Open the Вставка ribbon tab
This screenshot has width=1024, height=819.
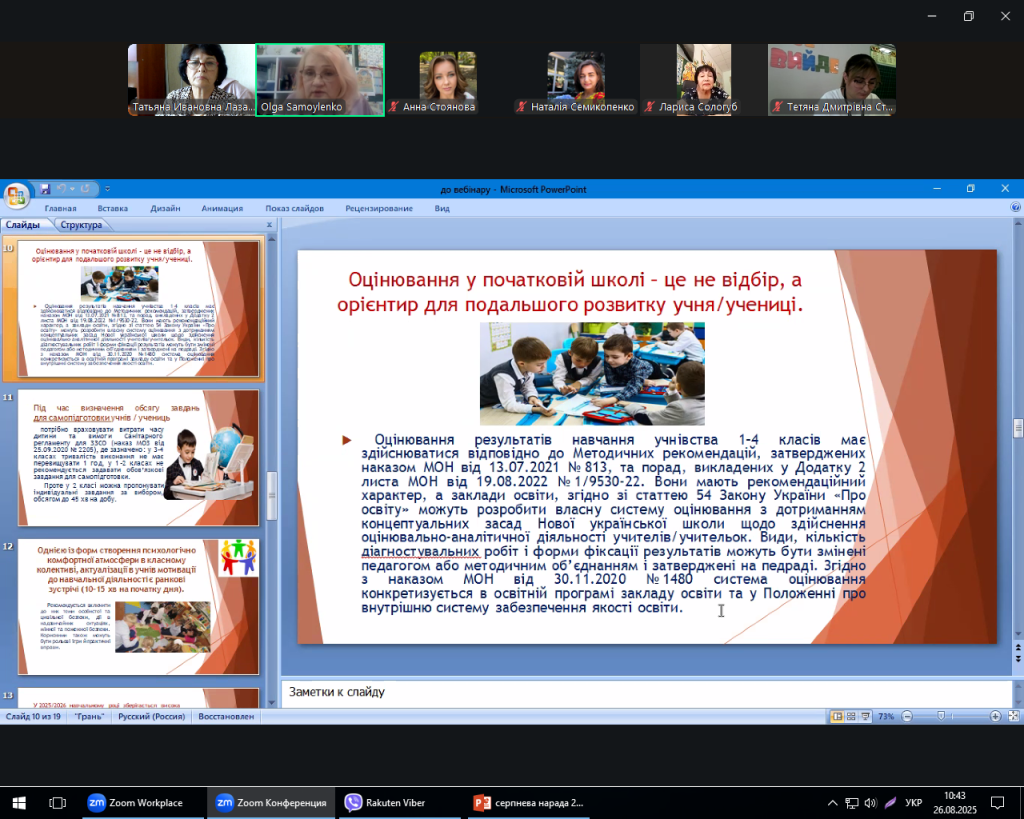click(x=112, y=208)
